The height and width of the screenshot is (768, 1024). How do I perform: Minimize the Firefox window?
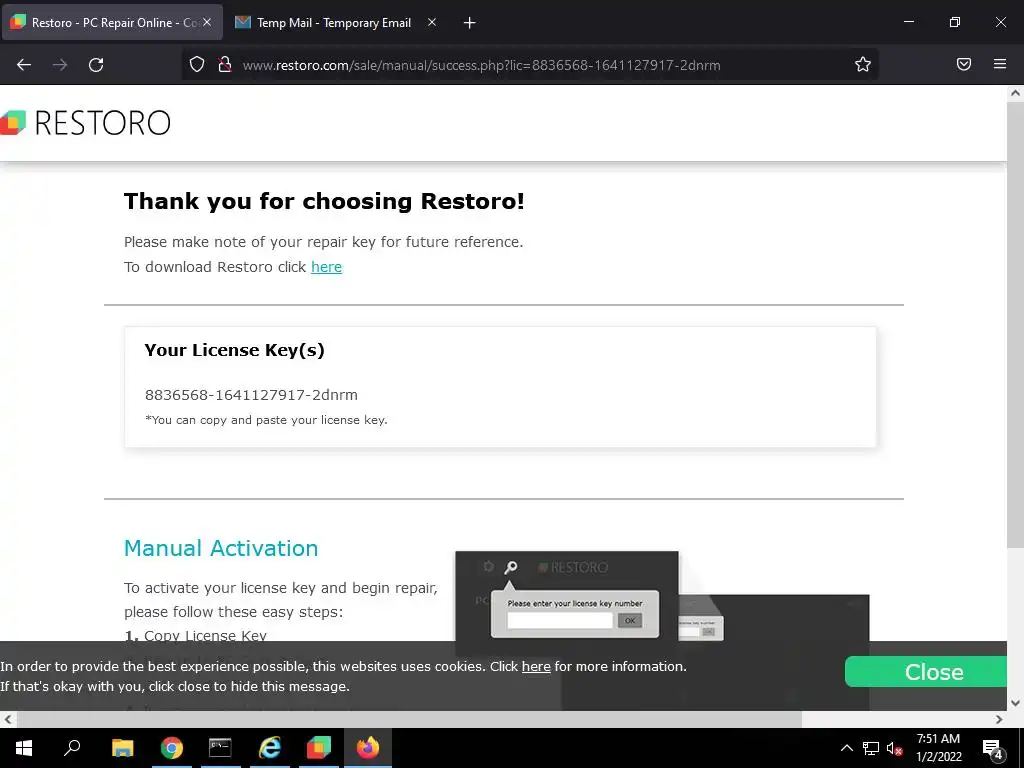click(x=909, y=22)
